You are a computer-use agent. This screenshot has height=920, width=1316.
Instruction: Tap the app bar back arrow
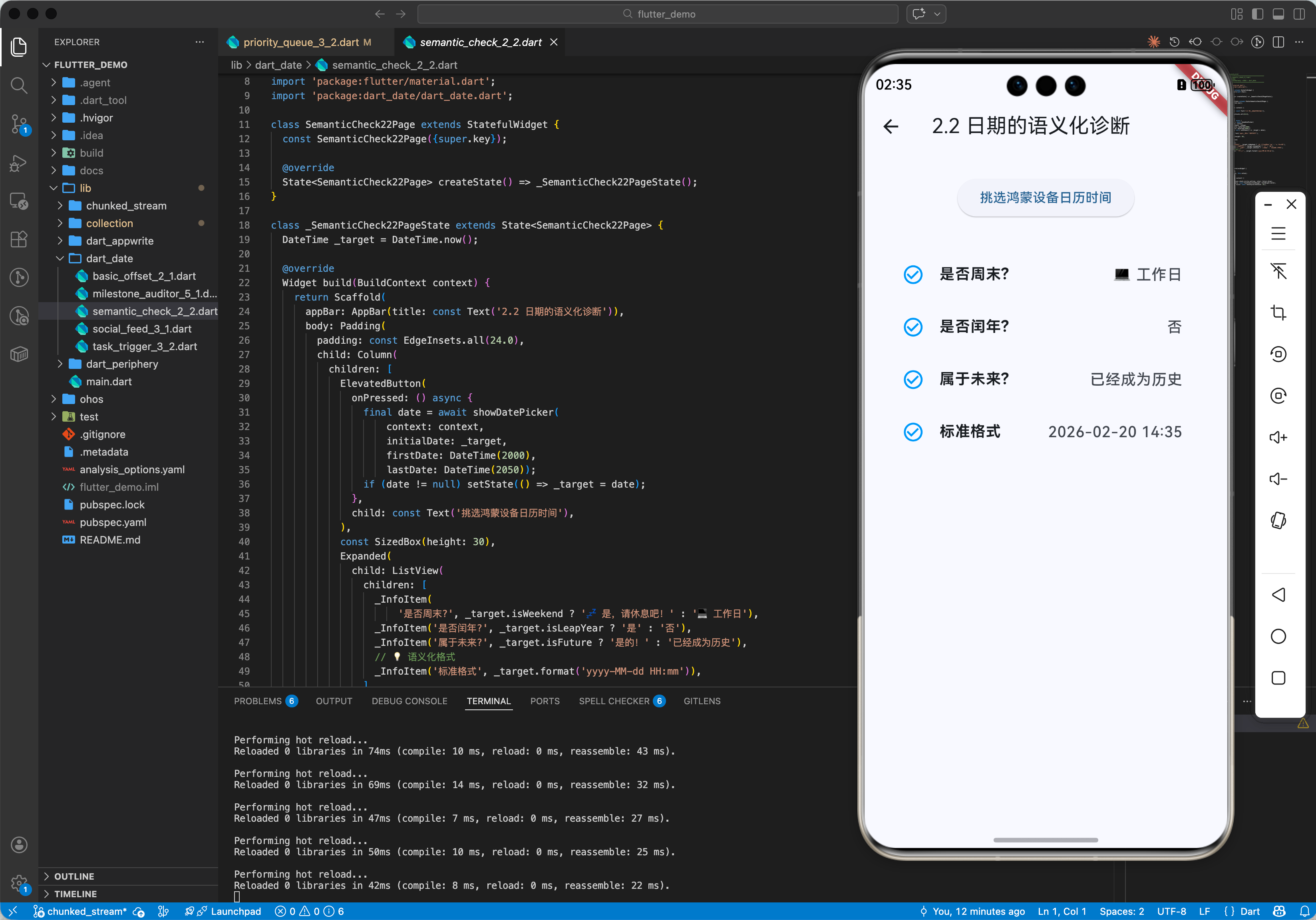pos(891,126)
